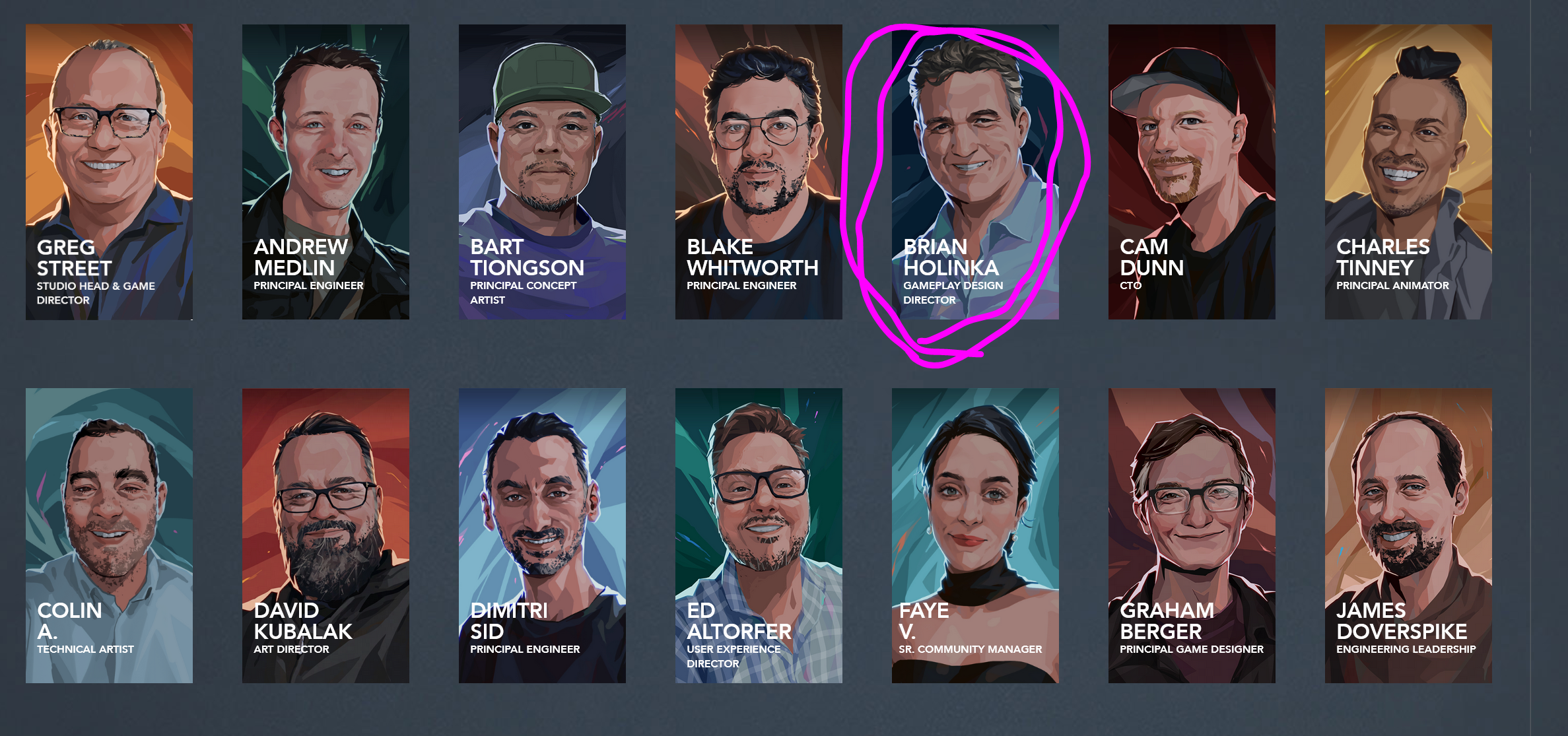Select Faye V.'s community manager card
Viewport: 1568px width, 736px height.
(975, 535)
